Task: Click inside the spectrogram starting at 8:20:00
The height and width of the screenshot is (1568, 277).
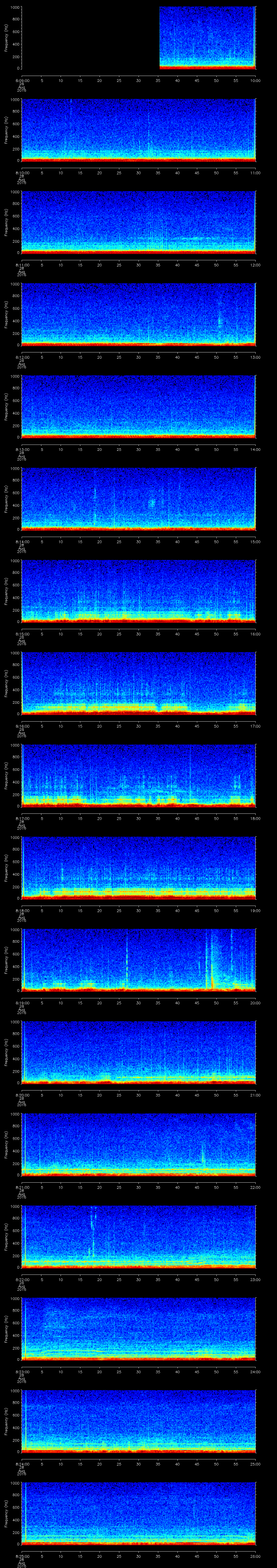Action: click(x=139, y=1052)
